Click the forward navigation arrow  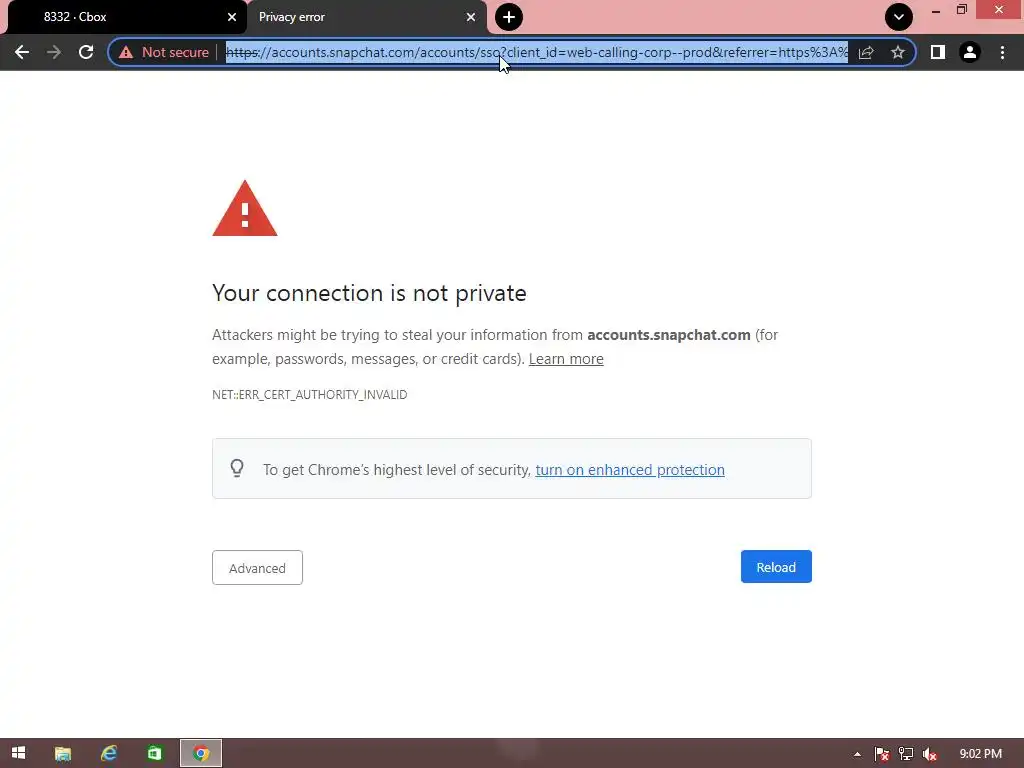click(54, 52)
